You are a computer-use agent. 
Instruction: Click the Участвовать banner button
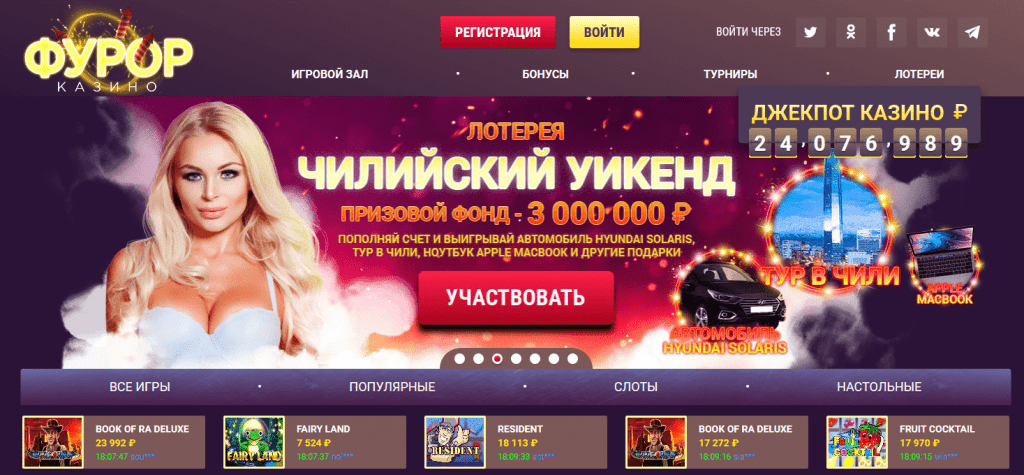(516, 298)
